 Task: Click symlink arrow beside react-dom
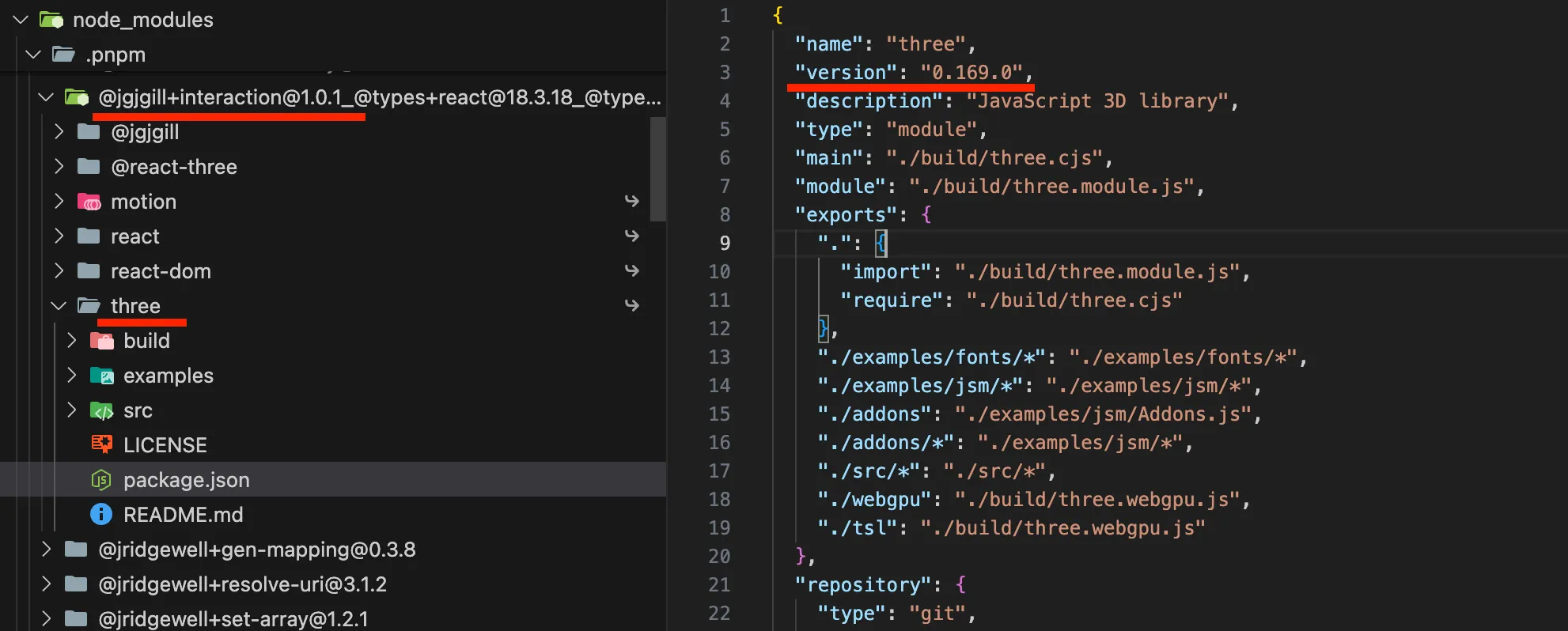(x=631, y=271)
